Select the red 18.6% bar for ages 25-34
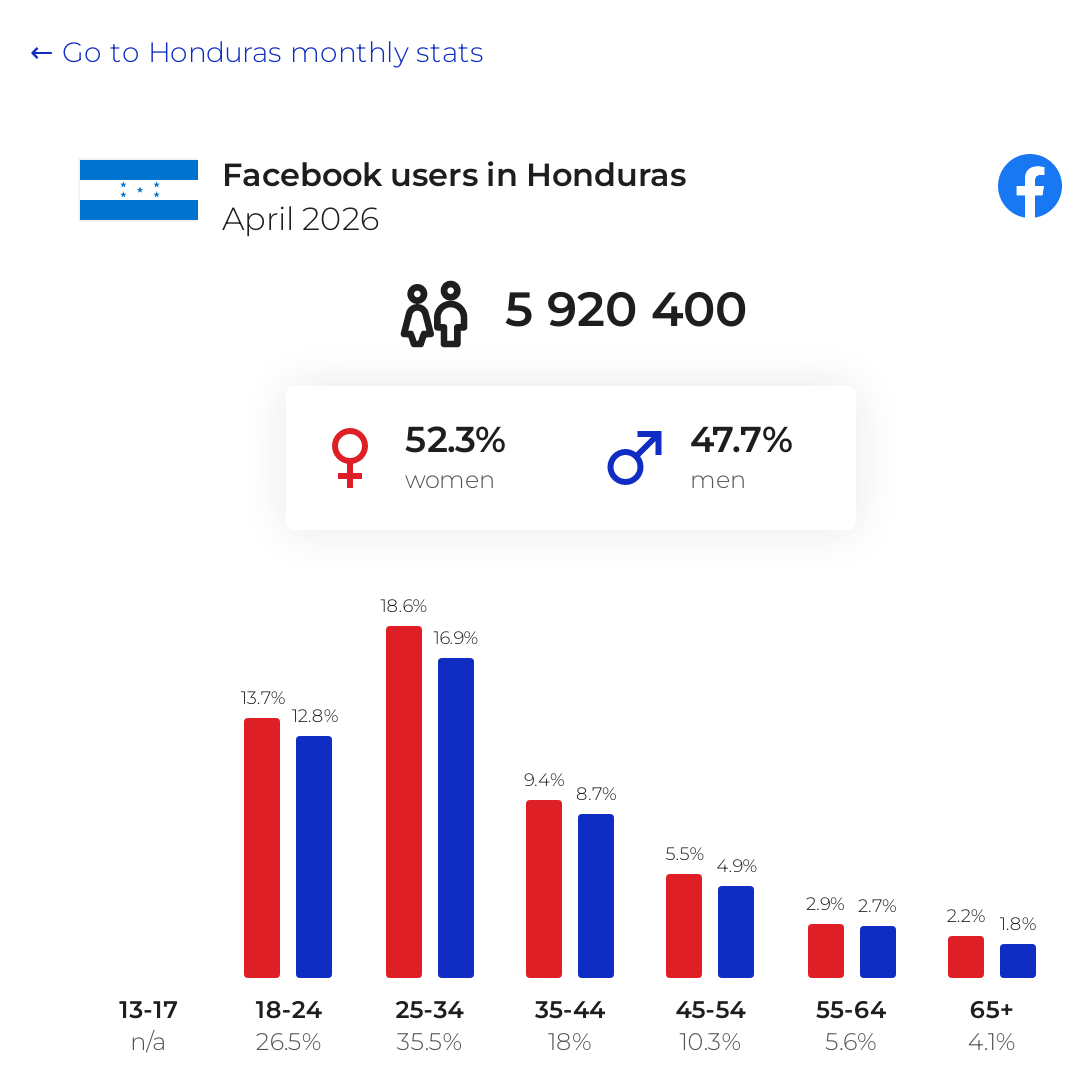Image resolution: width=1080 pixels, height=1080 pixels. [404, 802]
